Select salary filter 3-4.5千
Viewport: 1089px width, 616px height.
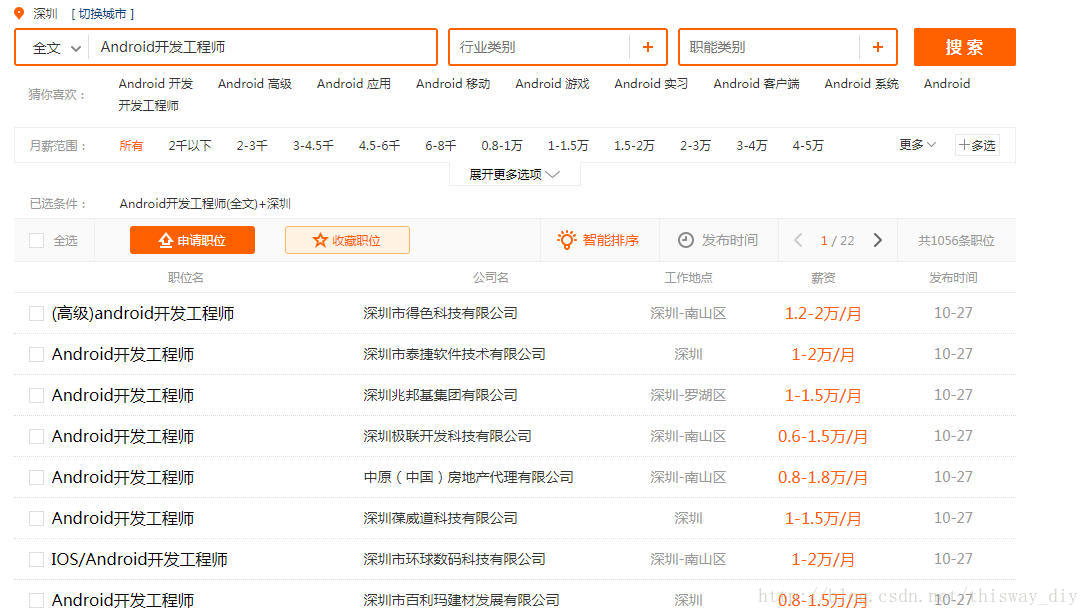[x=313, y=146]
